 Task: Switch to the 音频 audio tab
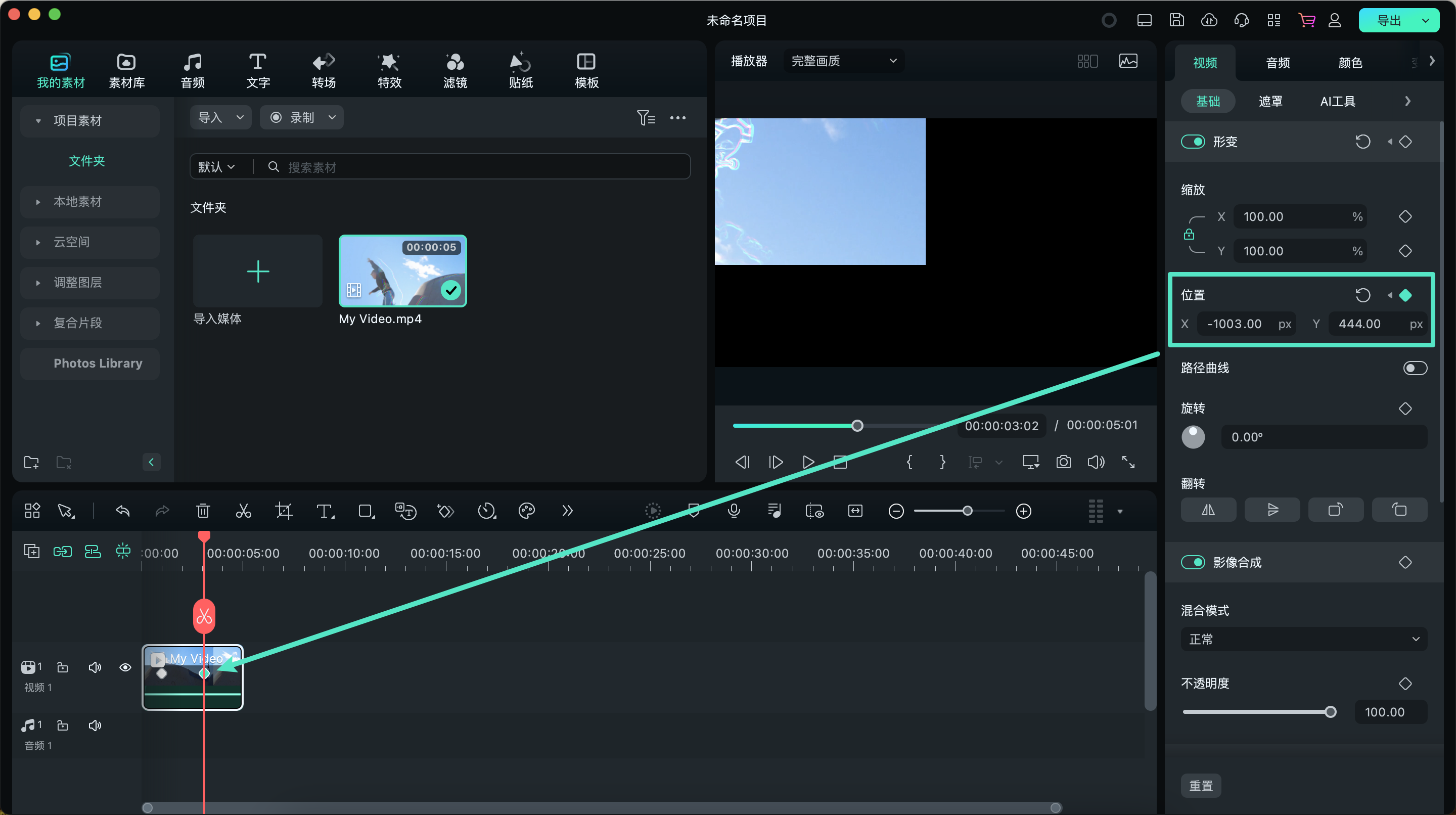pyautogui.click(x=1278, y=63)
